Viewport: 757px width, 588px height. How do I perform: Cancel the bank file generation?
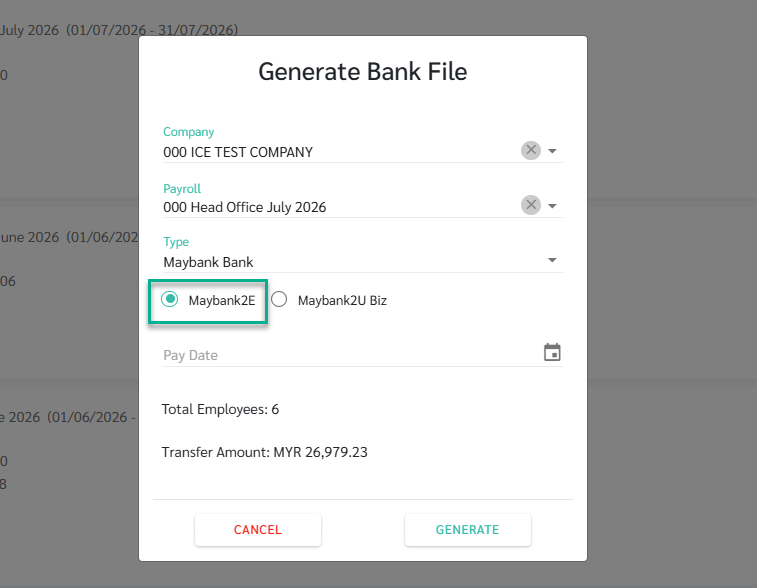258,530
